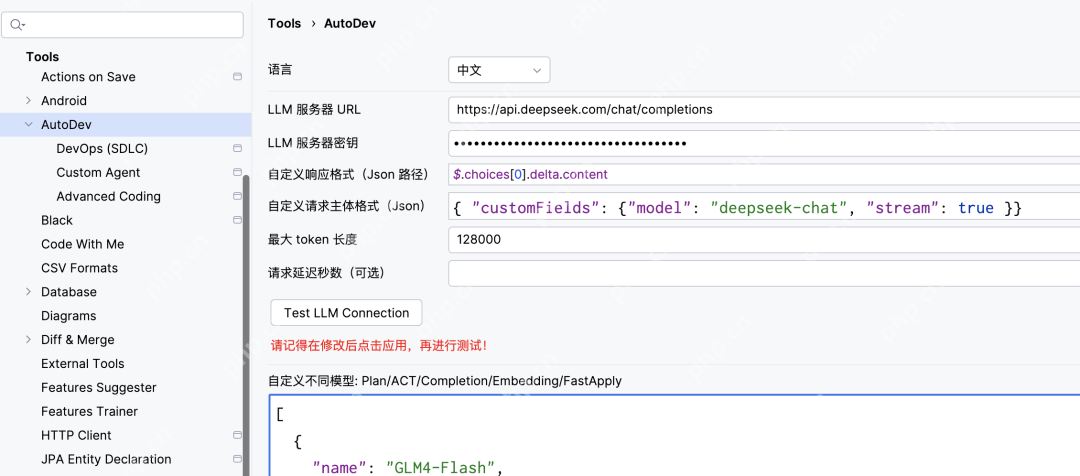This screenshot has height=476, width=1080.
Task: Click project-level icon beside Actions on Save
Action: pos(238,76)
